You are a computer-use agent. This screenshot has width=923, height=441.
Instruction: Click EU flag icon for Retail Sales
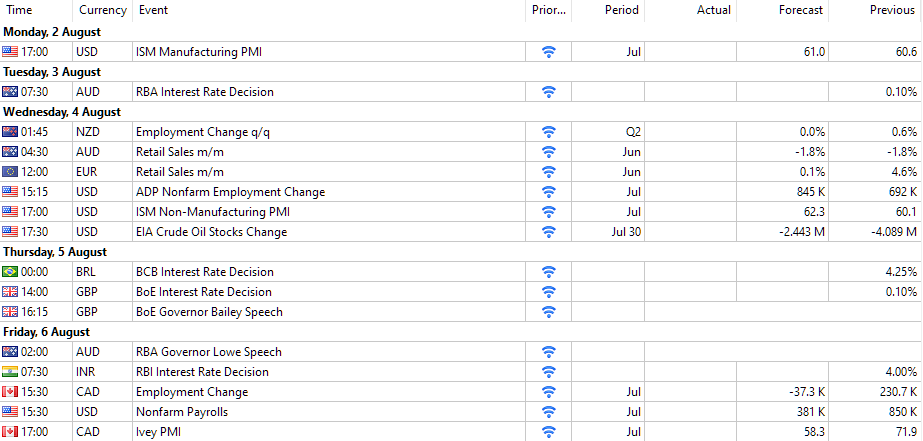coord(10,172)
